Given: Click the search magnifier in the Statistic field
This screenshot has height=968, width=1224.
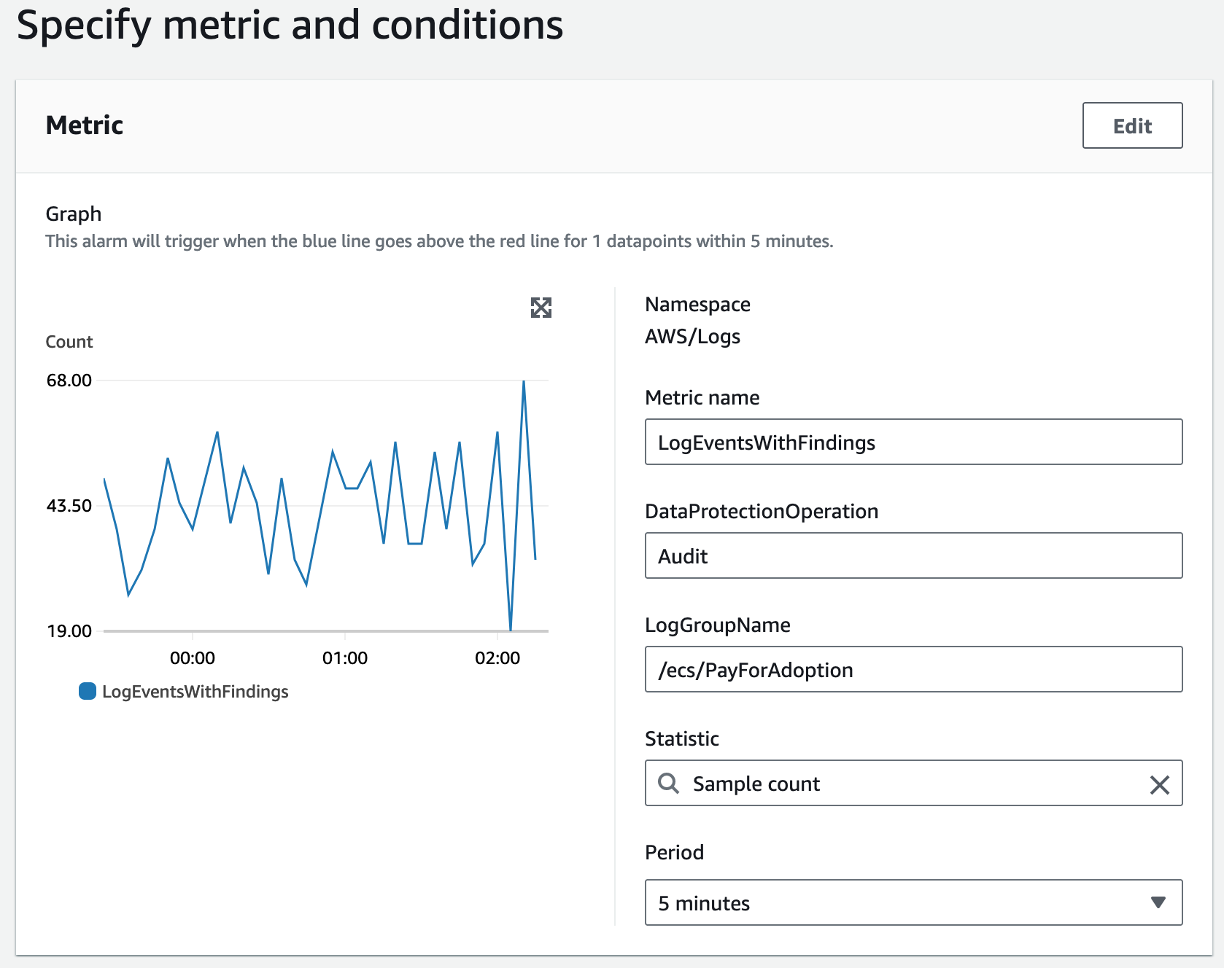Looking at the screenshot, I should click(667, 783).
